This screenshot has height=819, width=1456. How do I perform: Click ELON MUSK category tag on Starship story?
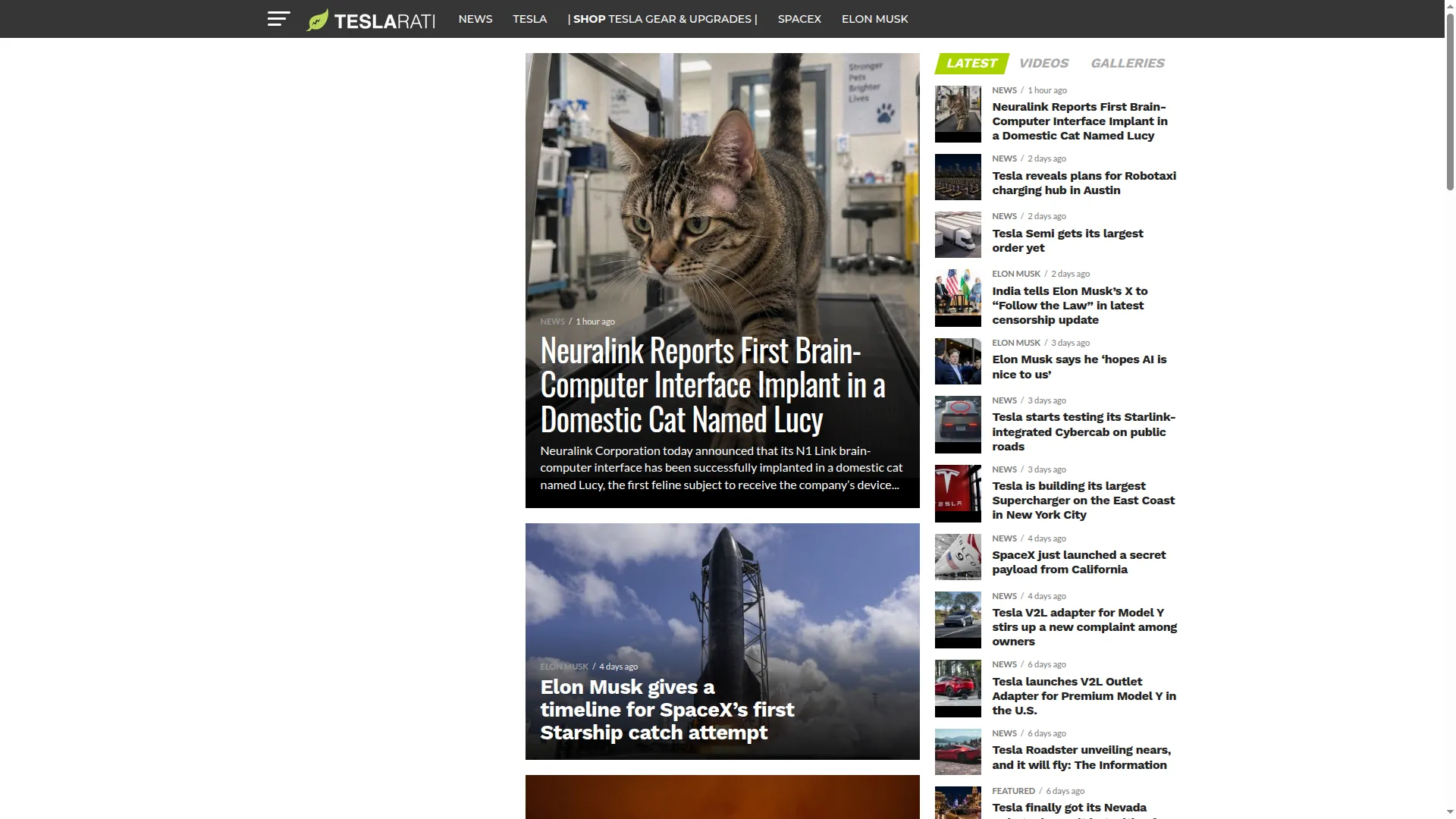pos(564,667)
